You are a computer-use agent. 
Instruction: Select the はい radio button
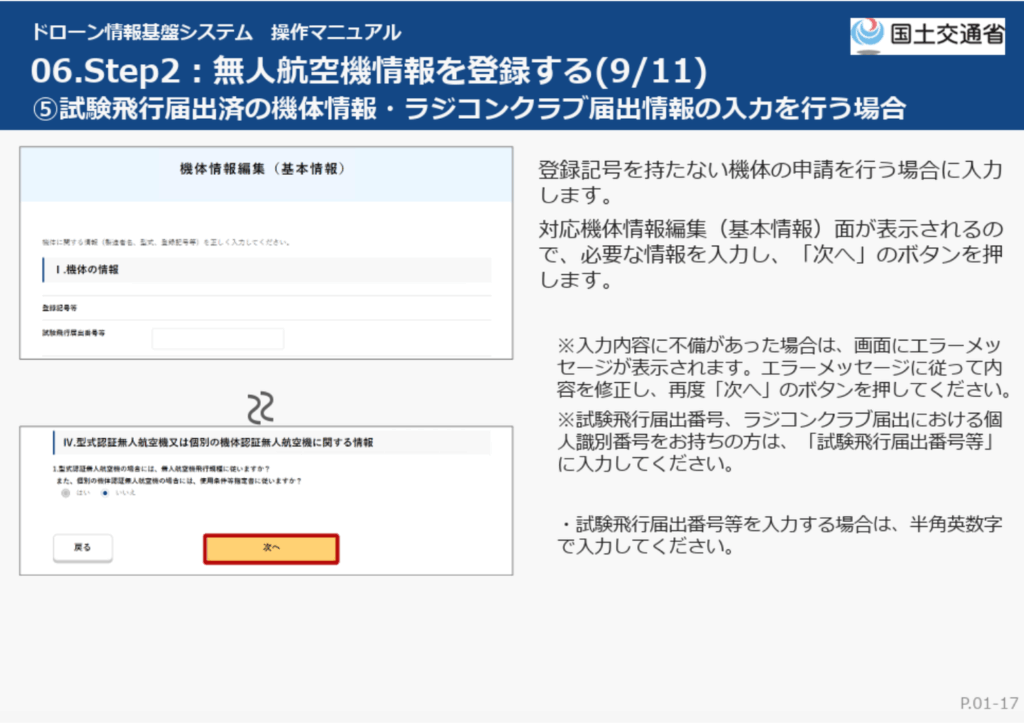(67, 493)
